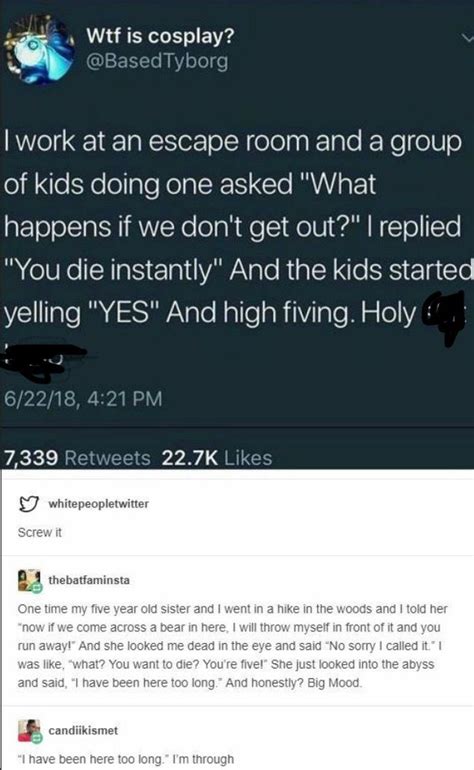474x770 pixels.
Task: Click the candiikismet avatar picture
Action: click(x=29, y=730)
